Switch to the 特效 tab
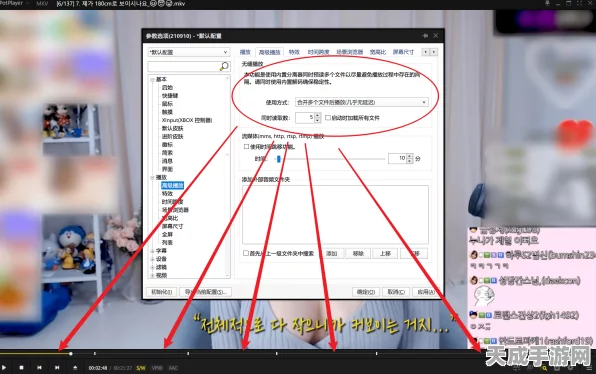Image resolution: width=596 pixels, height=374 pixels. pyautogui.click(x=294, y=52)
